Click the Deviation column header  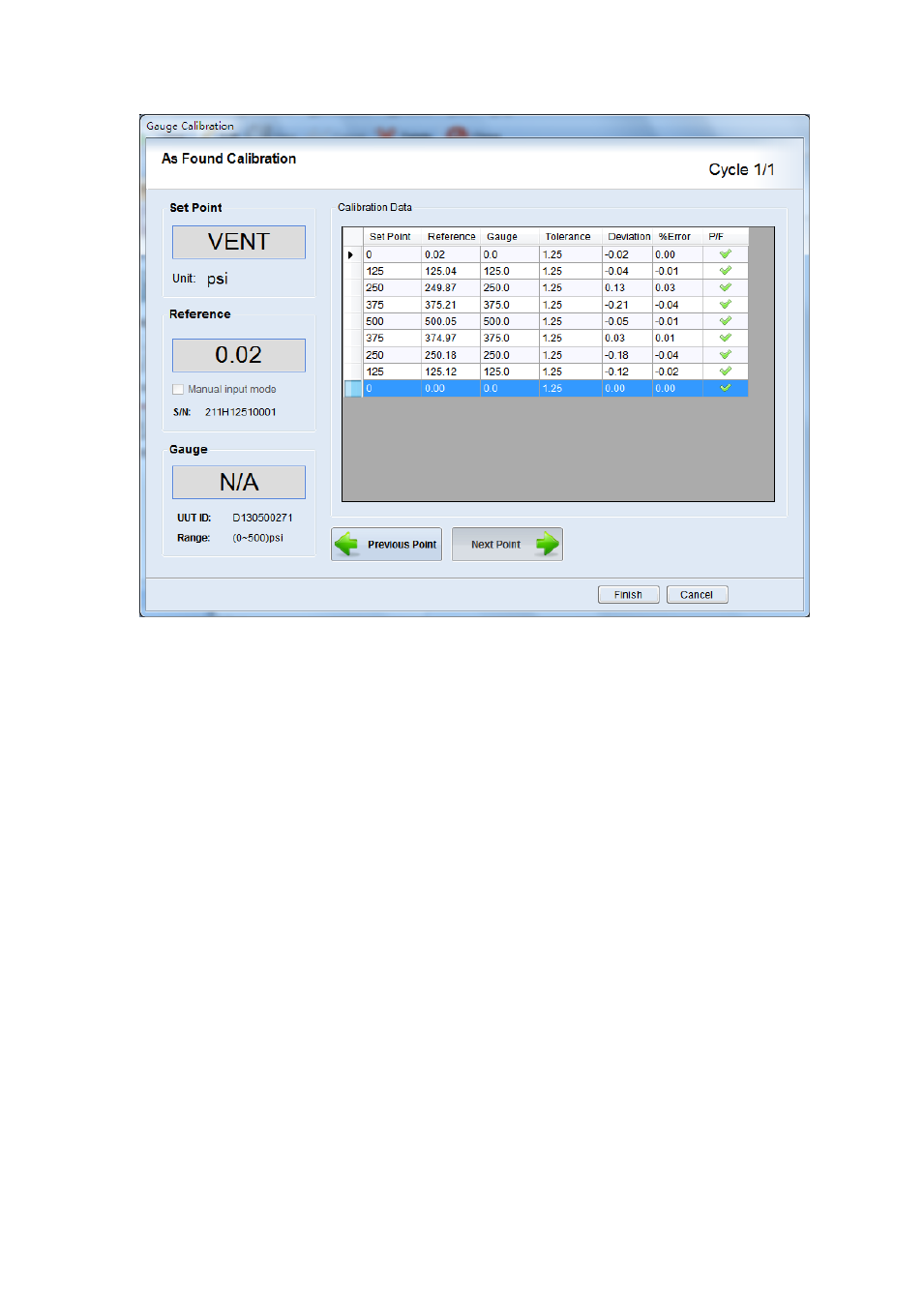(x=628, y=236)
